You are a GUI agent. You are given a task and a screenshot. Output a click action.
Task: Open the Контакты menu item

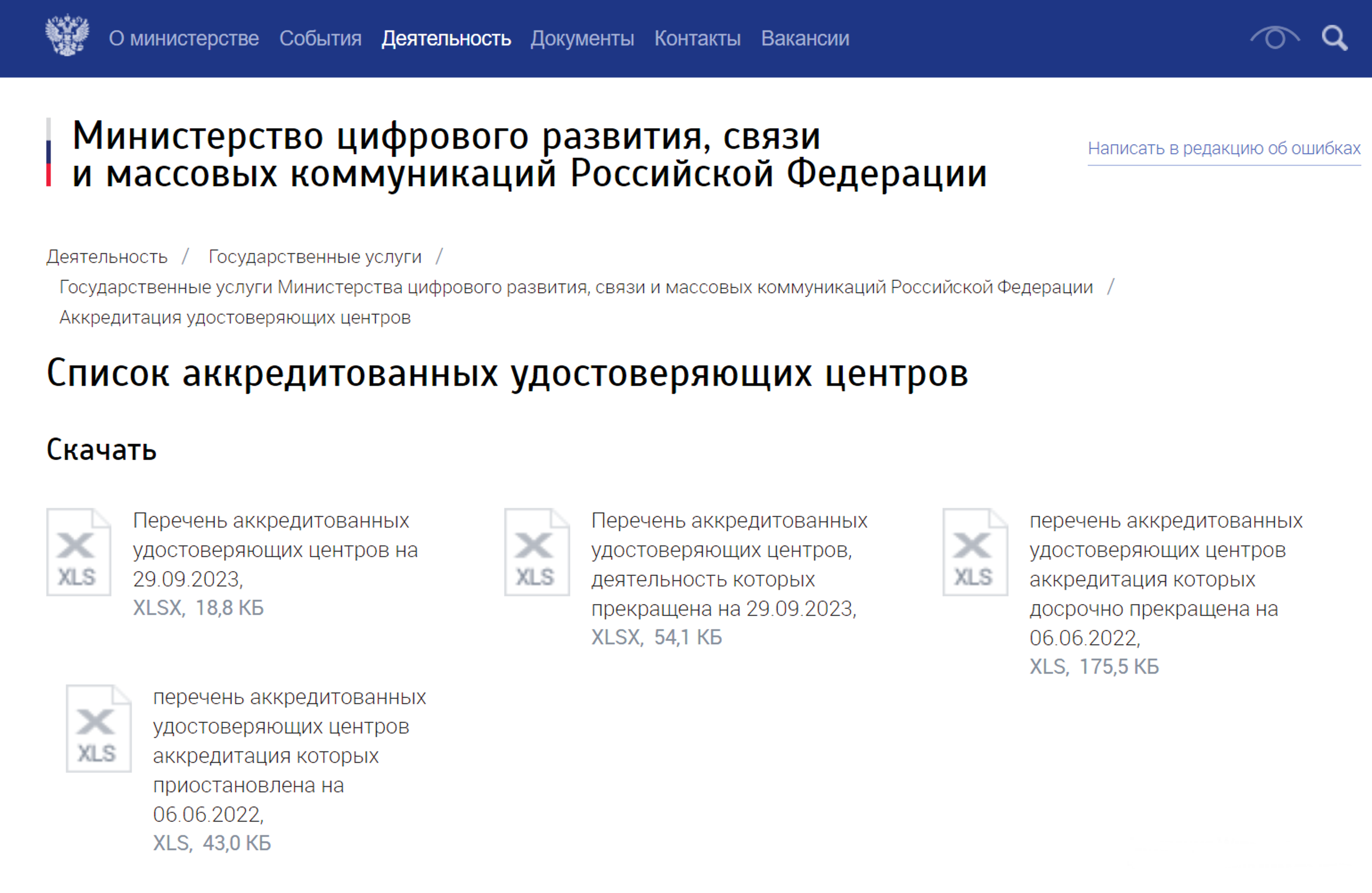tap(698, 39)
